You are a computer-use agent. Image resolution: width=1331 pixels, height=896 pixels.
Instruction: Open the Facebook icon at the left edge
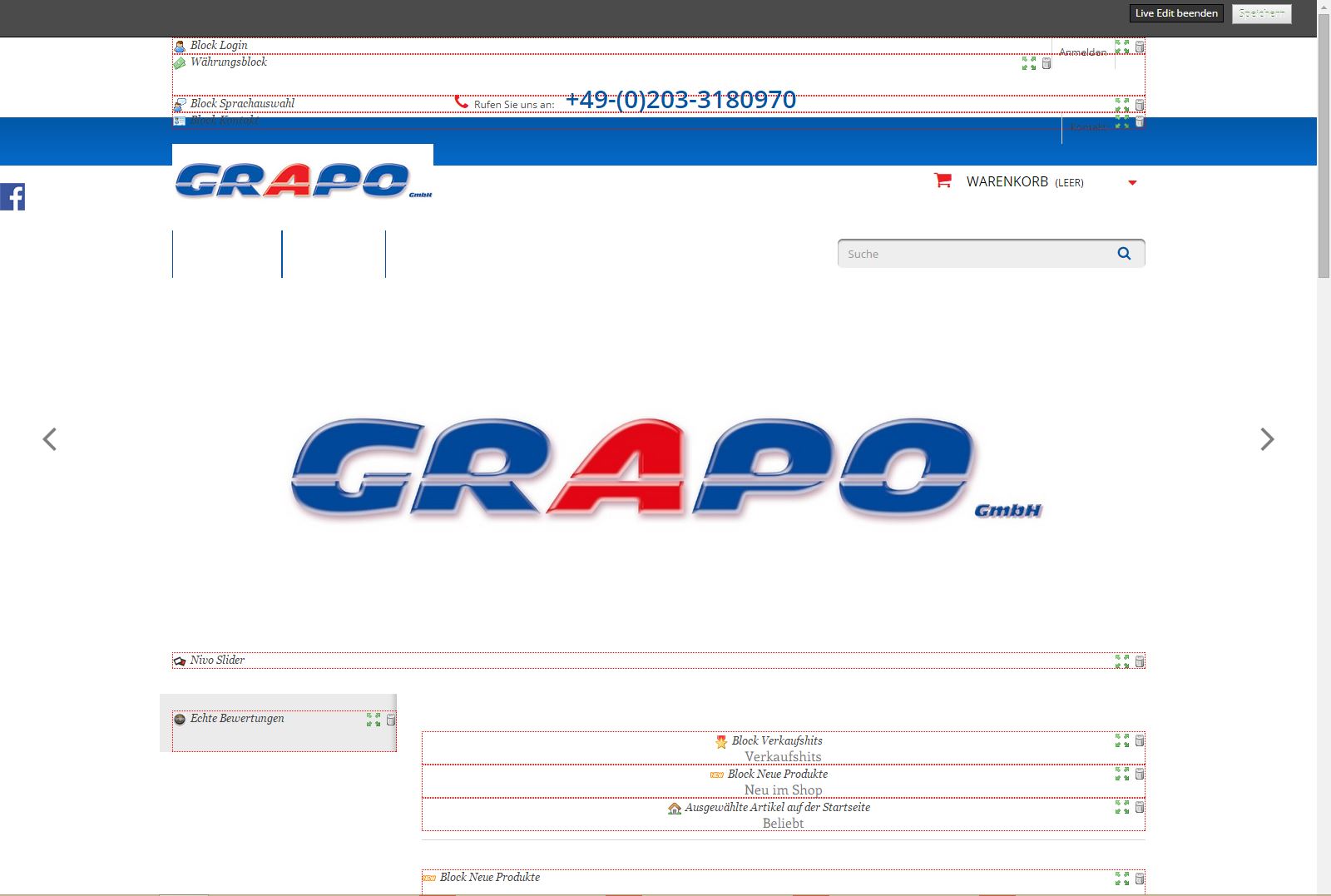click(x=12, y=196)
